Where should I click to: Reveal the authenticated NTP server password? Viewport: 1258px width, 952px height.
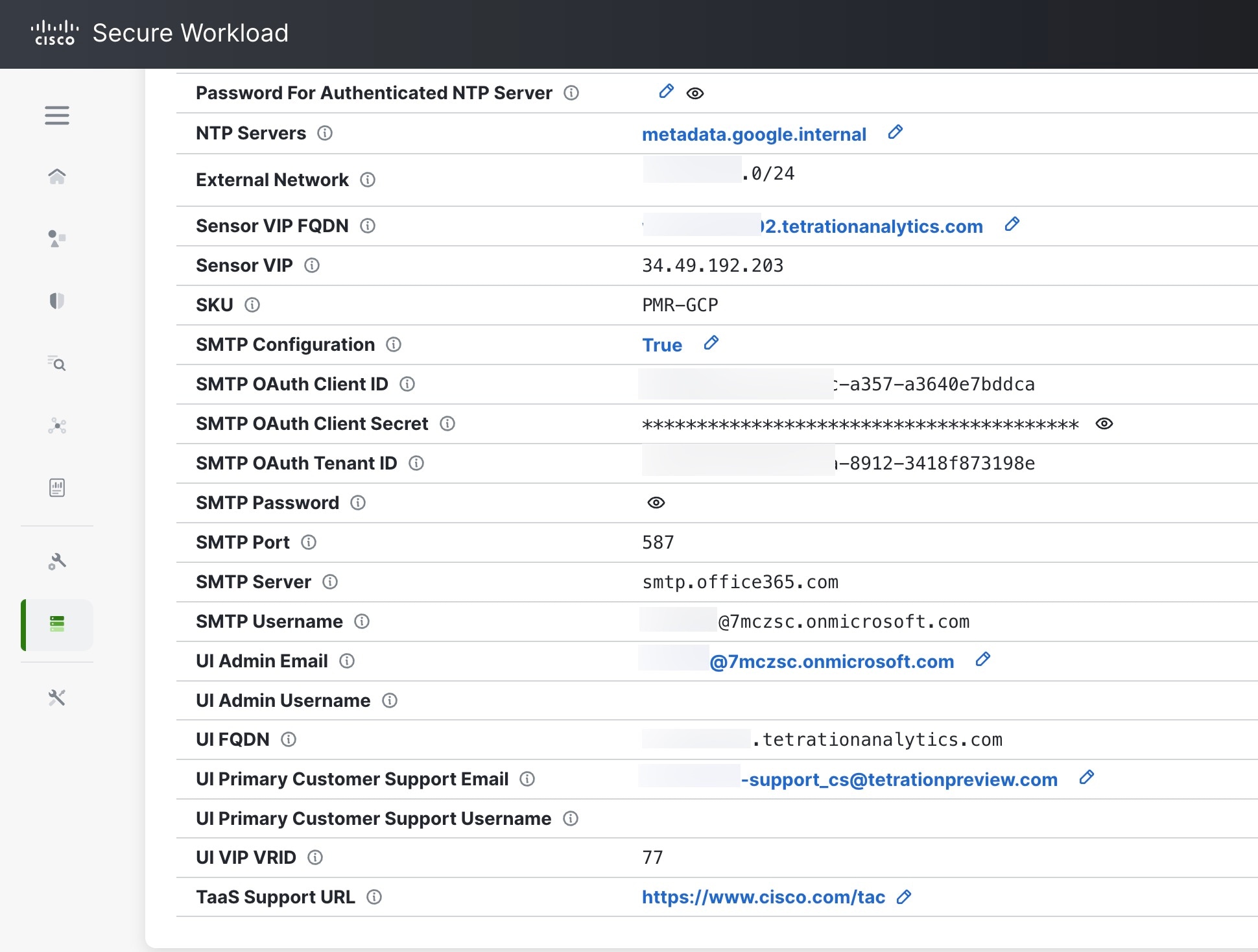(x=695, y=93)
